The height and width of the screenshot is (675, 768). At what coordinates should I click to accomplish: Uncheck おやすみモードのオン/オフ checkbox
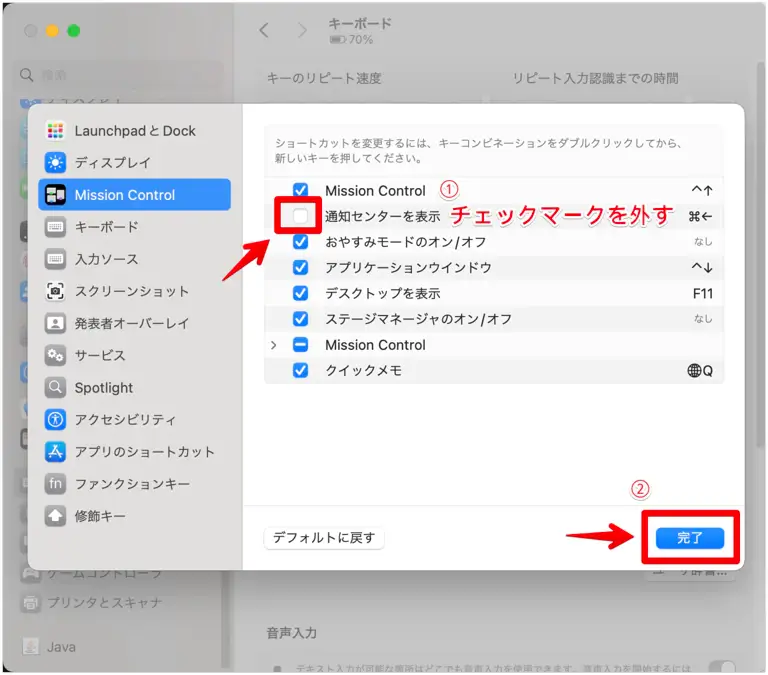click(300, 242)
